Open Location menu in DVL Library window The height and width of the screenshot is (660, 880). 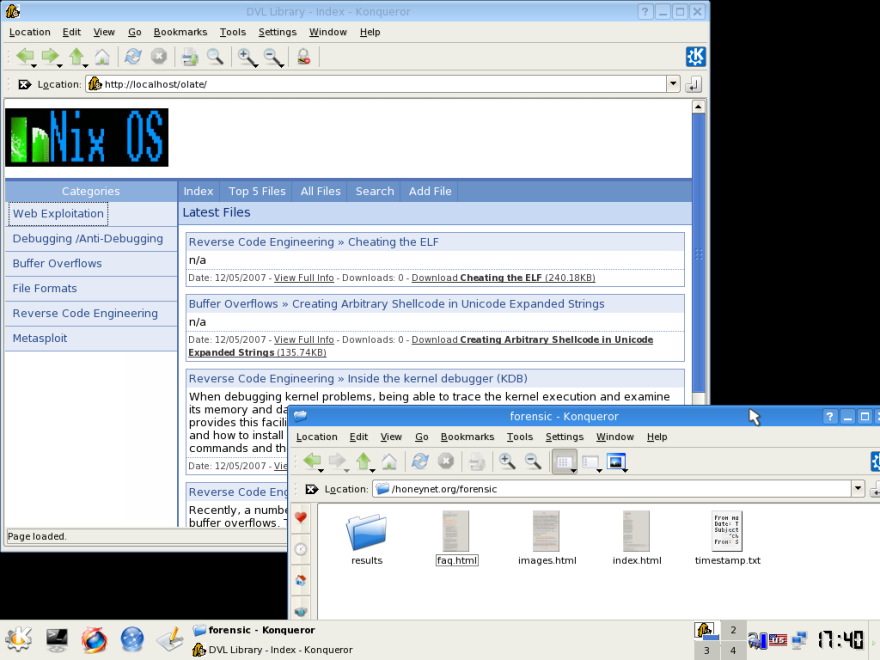30,32
